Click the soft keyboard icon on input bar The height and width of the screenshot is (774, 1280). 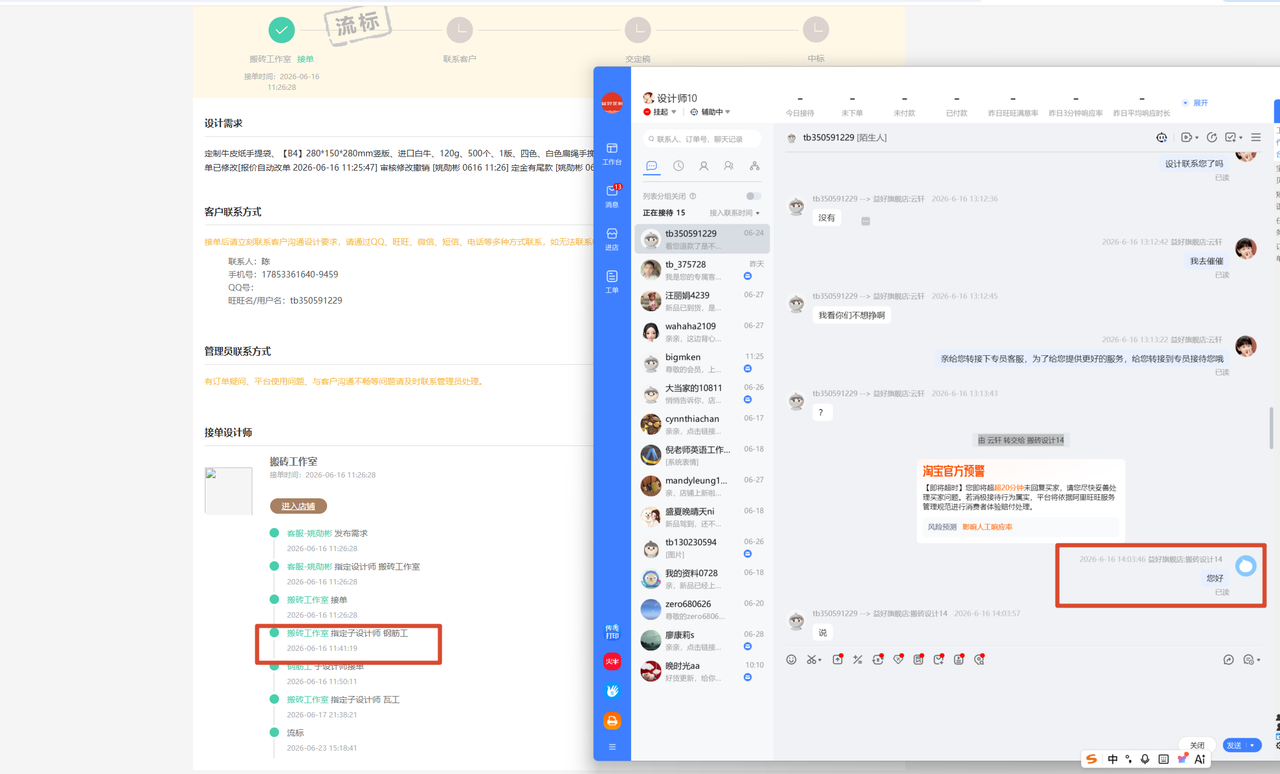tap(1163, 760)
